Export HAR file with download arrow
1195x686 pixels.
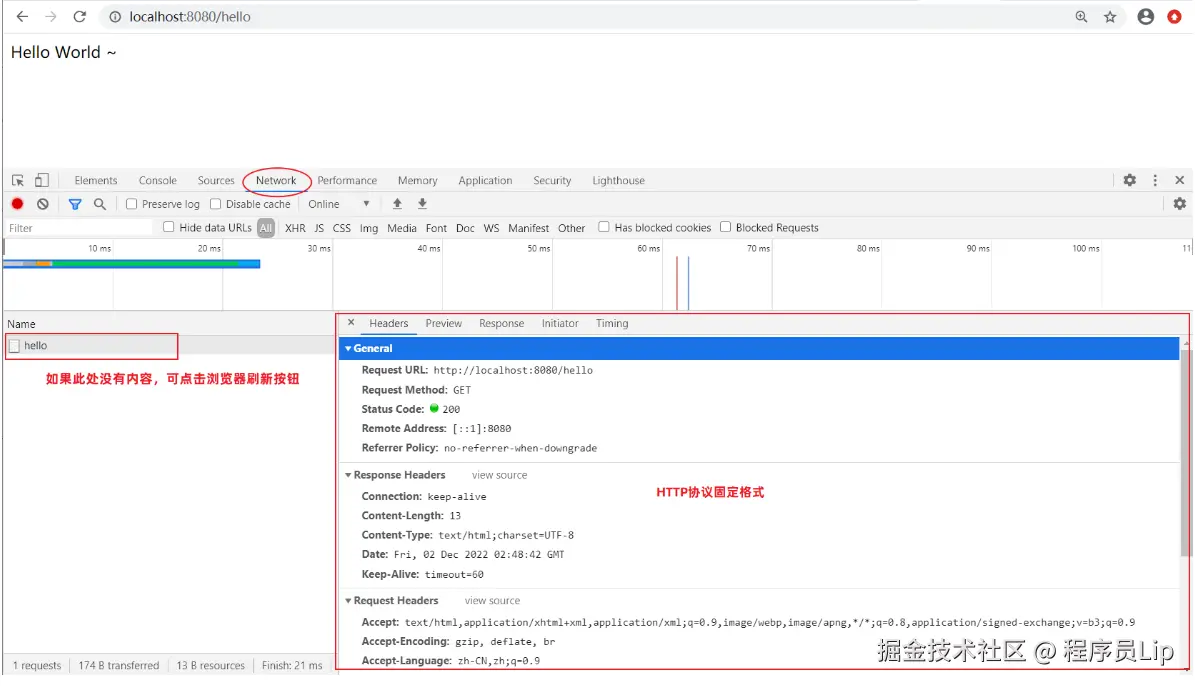pos(422,204)
